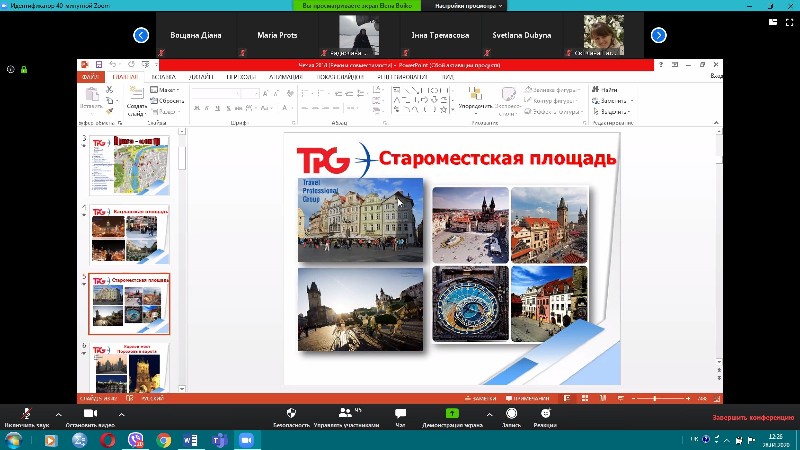Image resolution: width=800 pixels, height=450 pixels.
Task: Open the Zoom Chat panel
Action: (400, 413)
